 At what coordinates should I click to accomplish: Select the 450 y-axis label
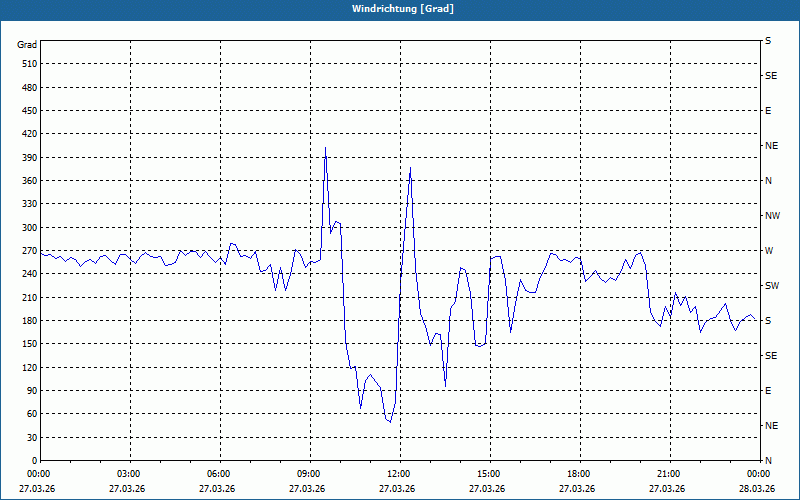[30, 111]
